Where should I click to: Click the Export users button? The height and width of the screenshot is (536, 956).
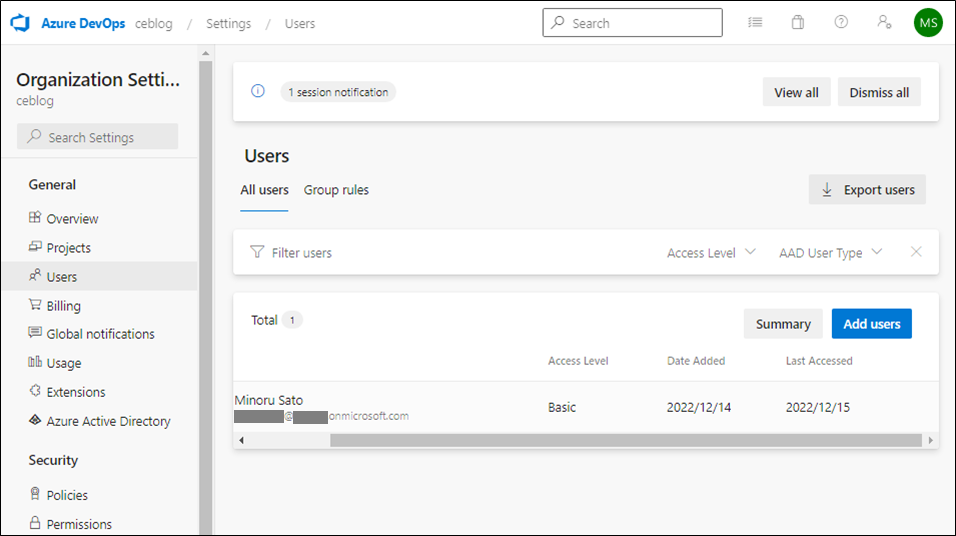(x=867, y=190)
